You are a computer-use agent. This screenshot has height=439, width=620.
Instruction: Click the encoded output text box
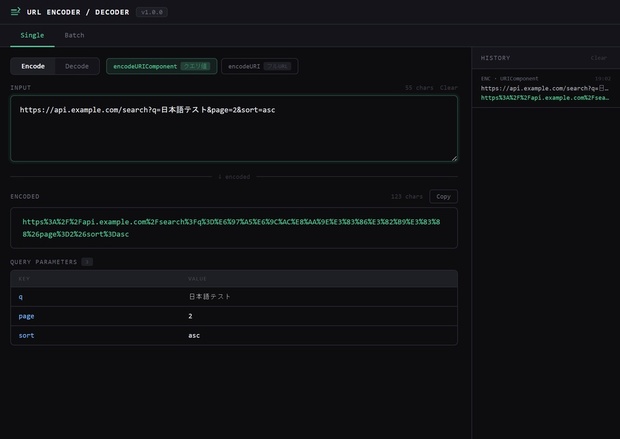[234, 228]
